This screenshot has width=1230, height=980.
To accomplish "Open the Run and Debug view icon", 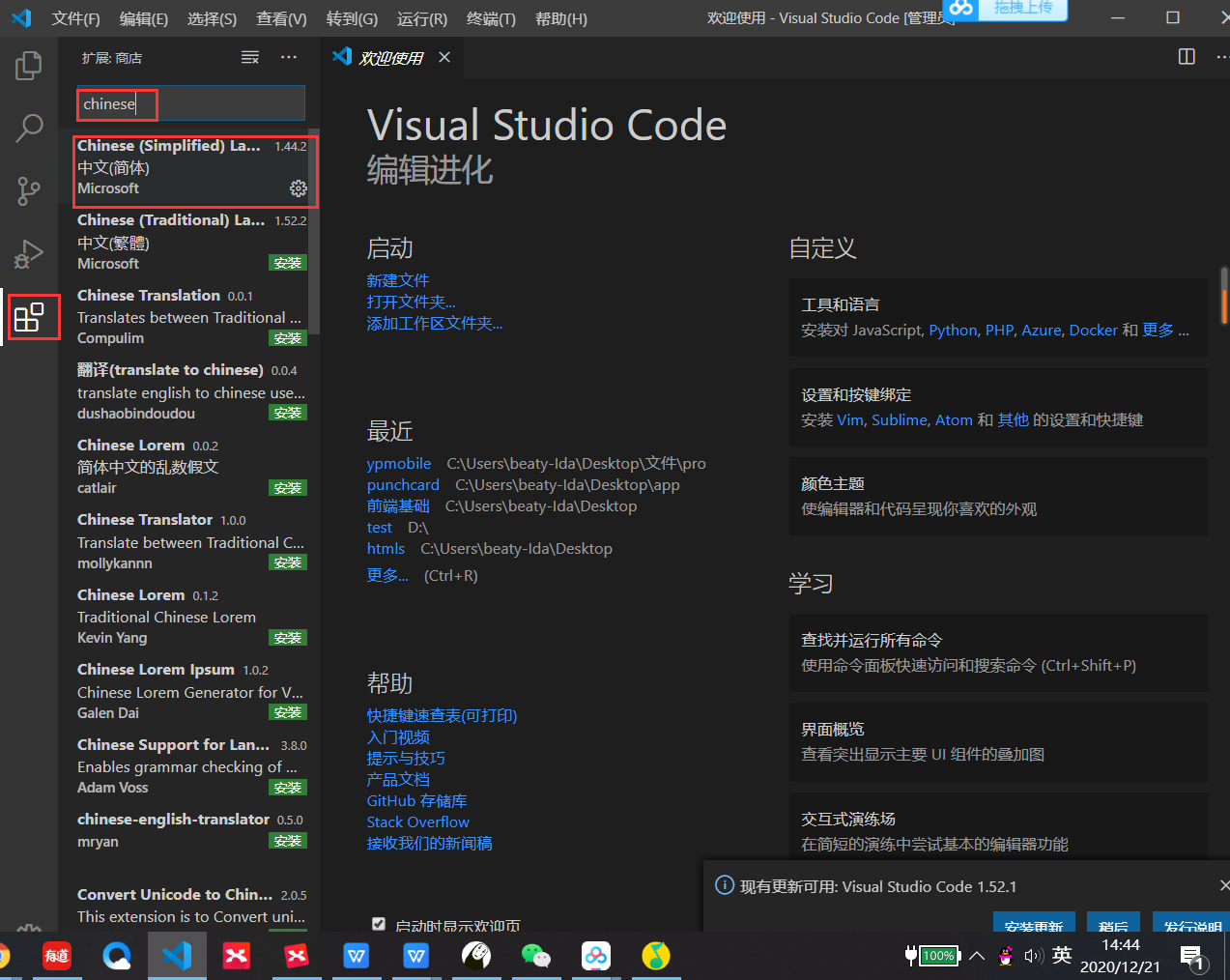I will click(x=29, y=254).
